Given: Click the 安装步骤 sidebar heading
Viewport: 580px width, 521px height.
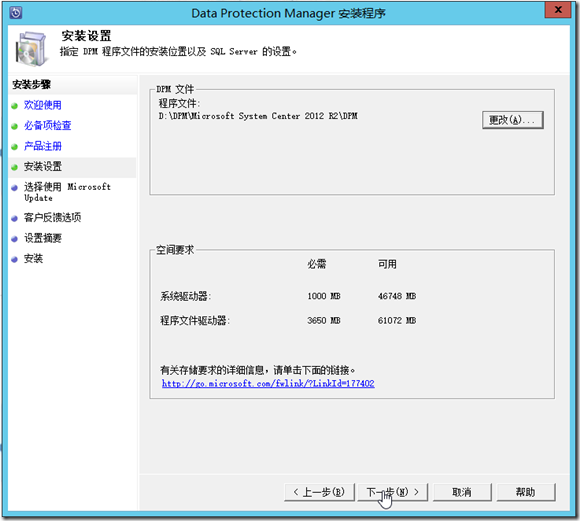Looking at the screenshot, I should pyautogui.click(x=31, y=85).
